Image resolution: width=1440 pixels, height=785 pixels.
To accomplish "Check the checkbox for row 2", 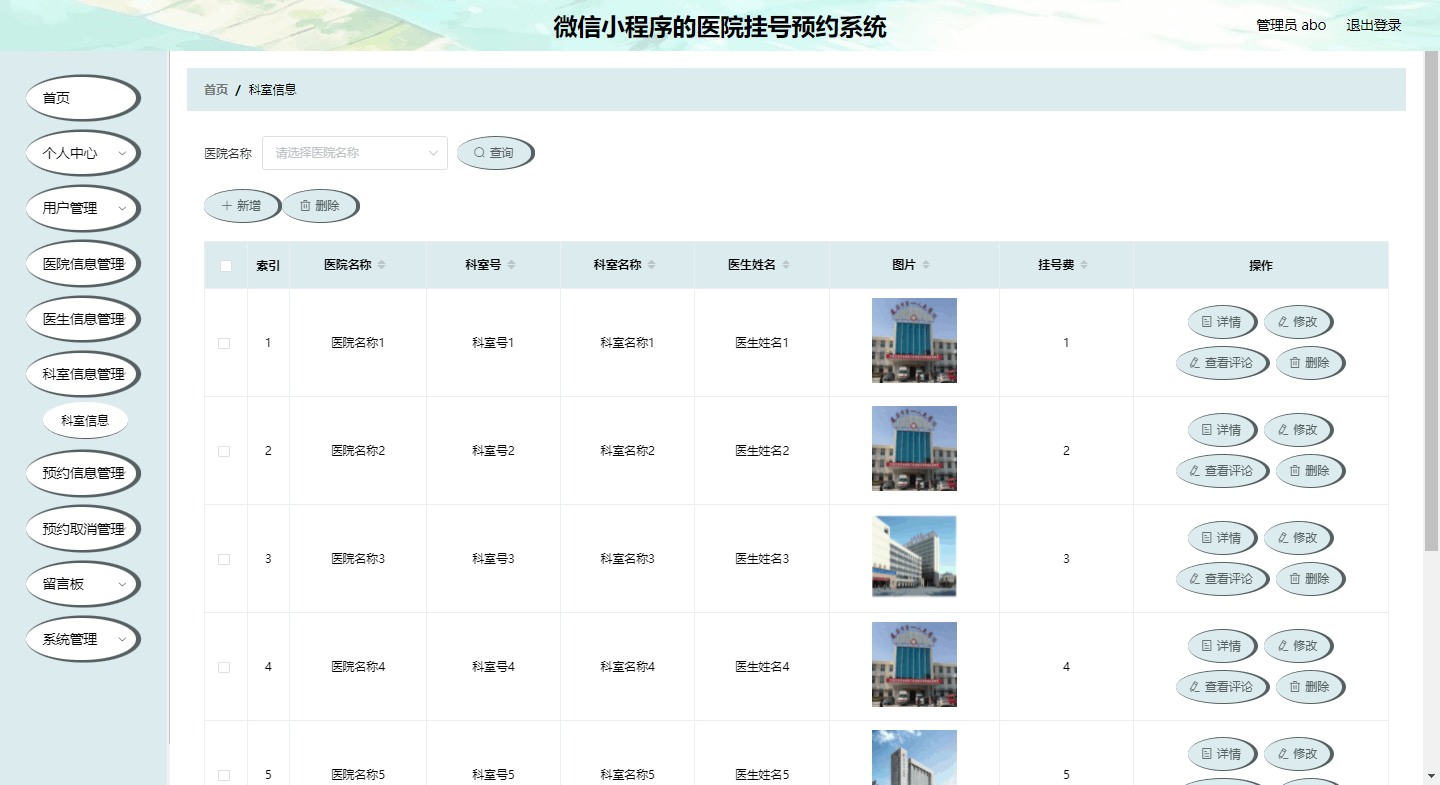I will click(x=224, y=451).
